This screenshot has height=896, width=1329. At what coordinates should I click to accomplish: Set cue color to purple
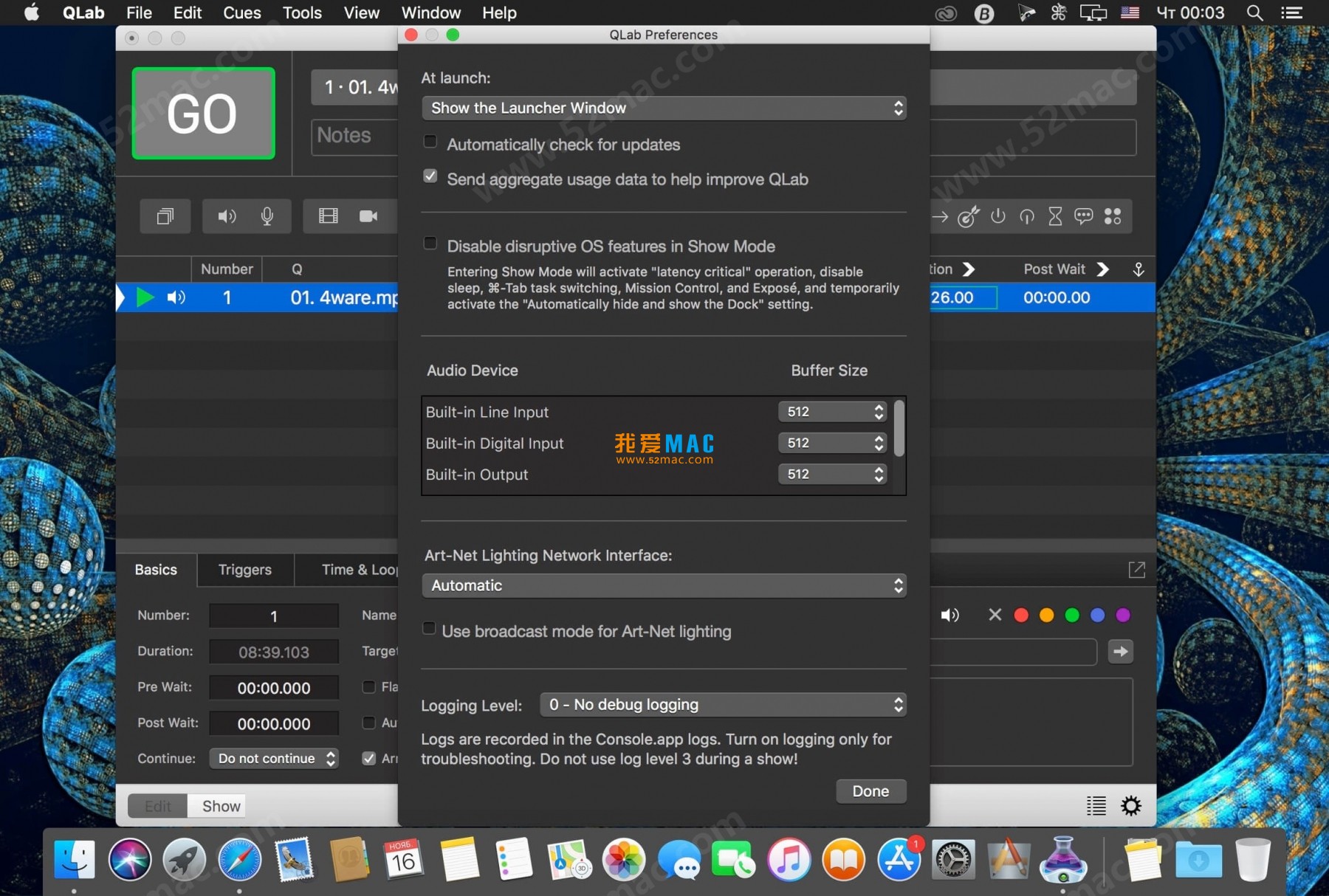1123,615
